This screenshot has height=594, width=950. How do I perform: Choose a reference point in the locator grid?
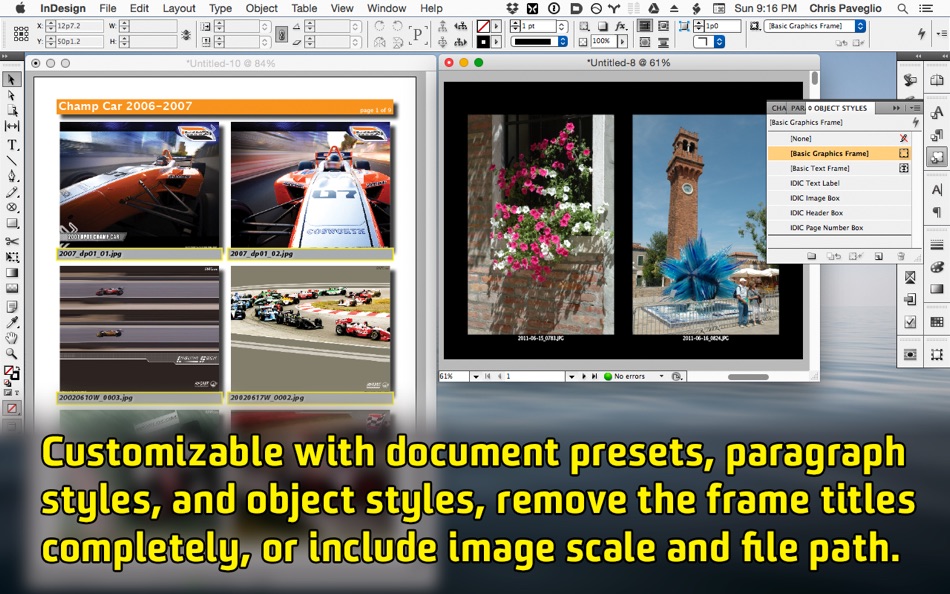coord(21,34)
